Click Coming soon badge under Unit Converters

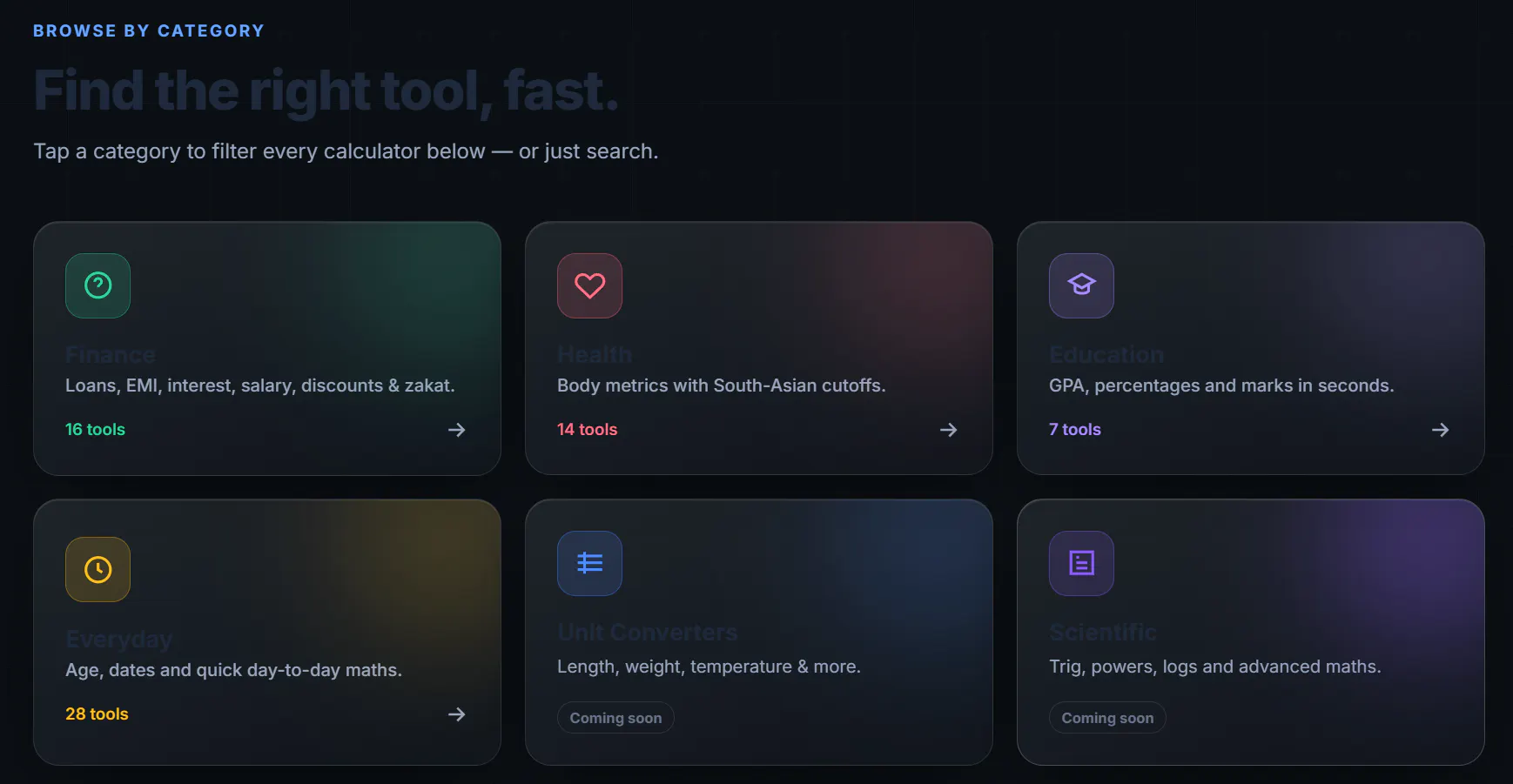pyautogui.click(x=615, y=718)
